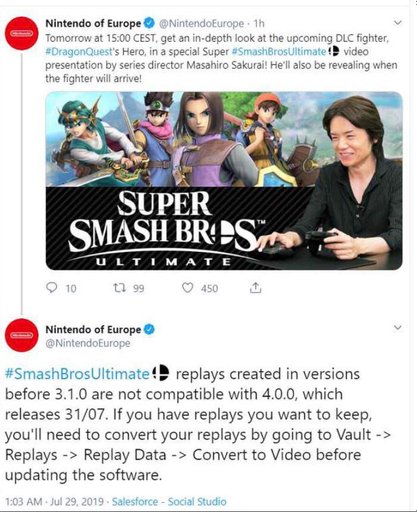Click the top Nintendo of Europe avatar

click(x=22, y=33)
